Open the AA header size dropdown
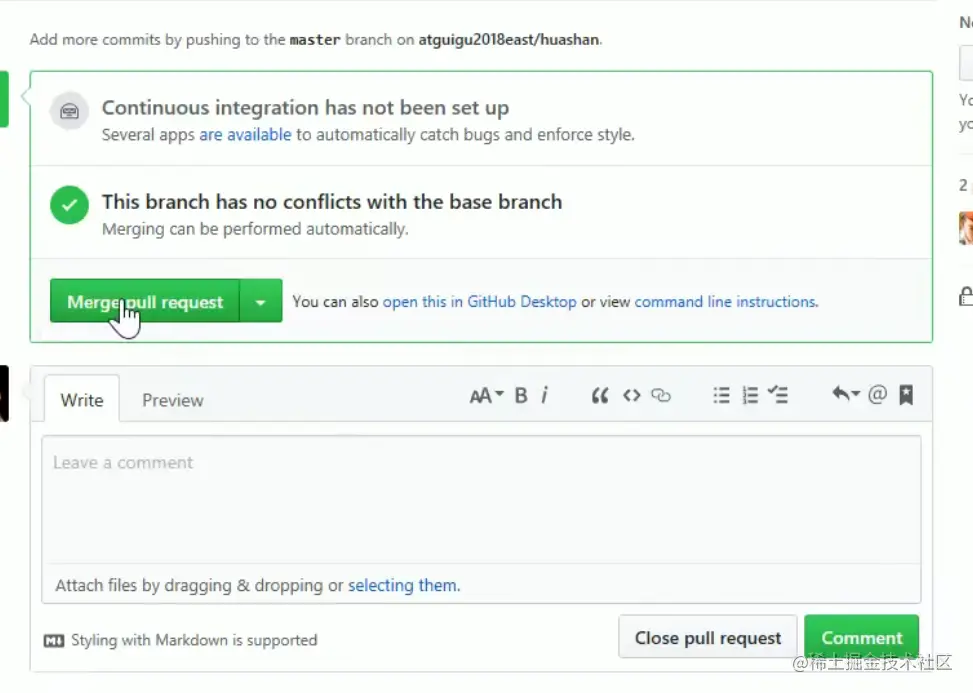Screen dimensions: 973x693 [486, 396]
